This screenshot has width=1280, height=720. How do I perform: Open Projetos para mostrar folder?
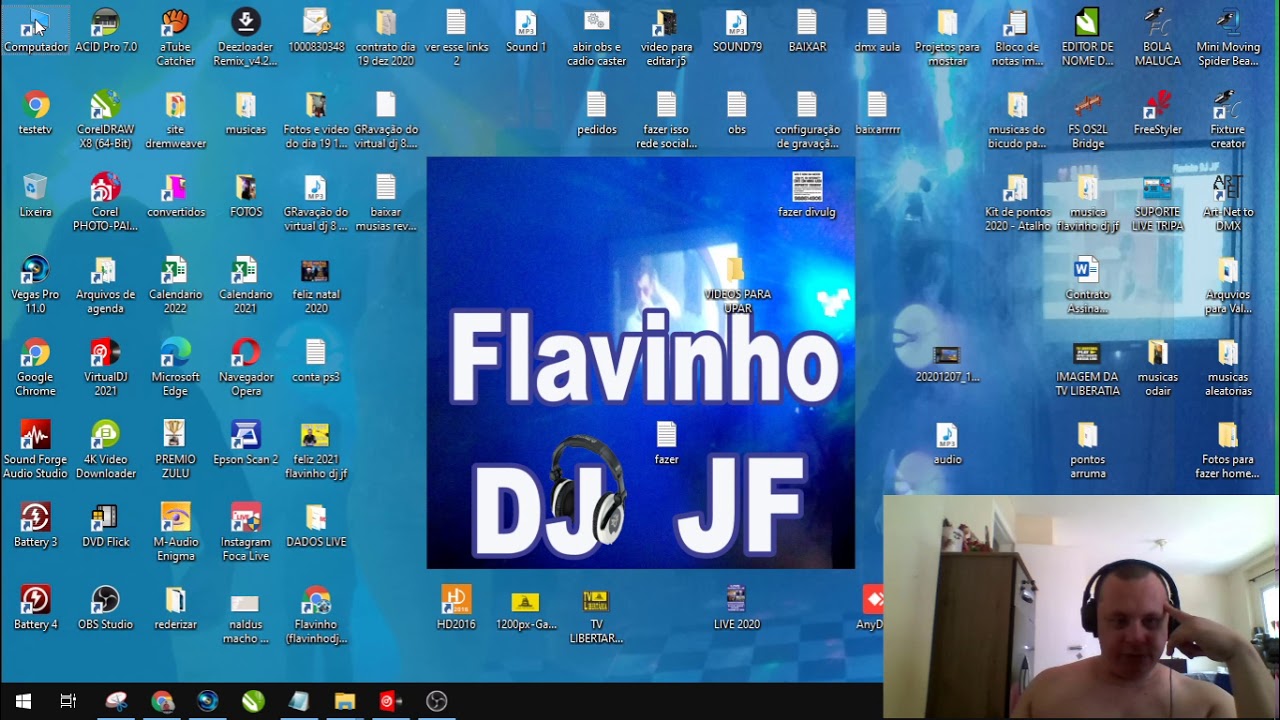point(947,37)
